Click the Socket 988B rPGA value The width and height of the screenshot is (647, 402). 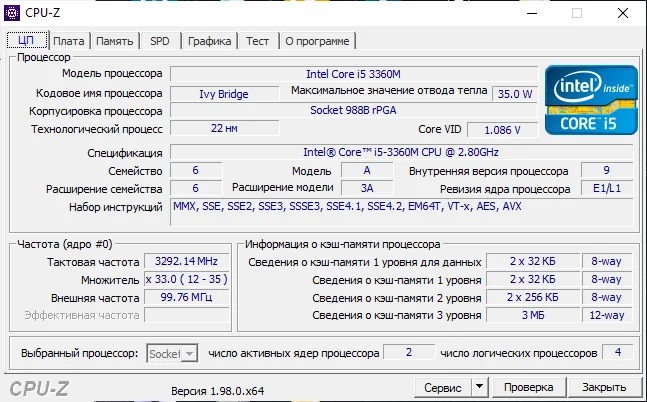coord(354,110)
